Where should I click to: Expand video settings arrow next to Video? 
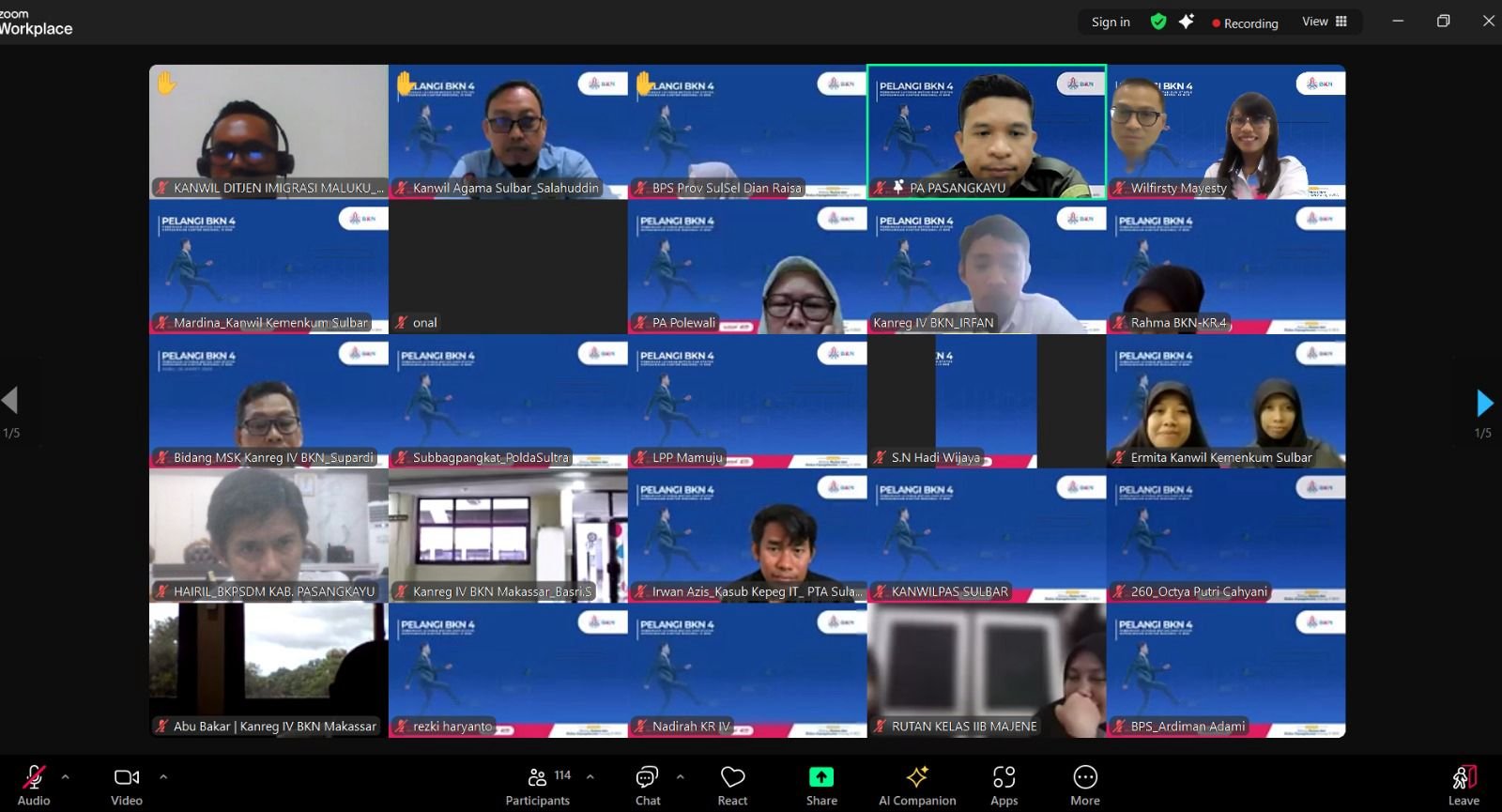163,777
